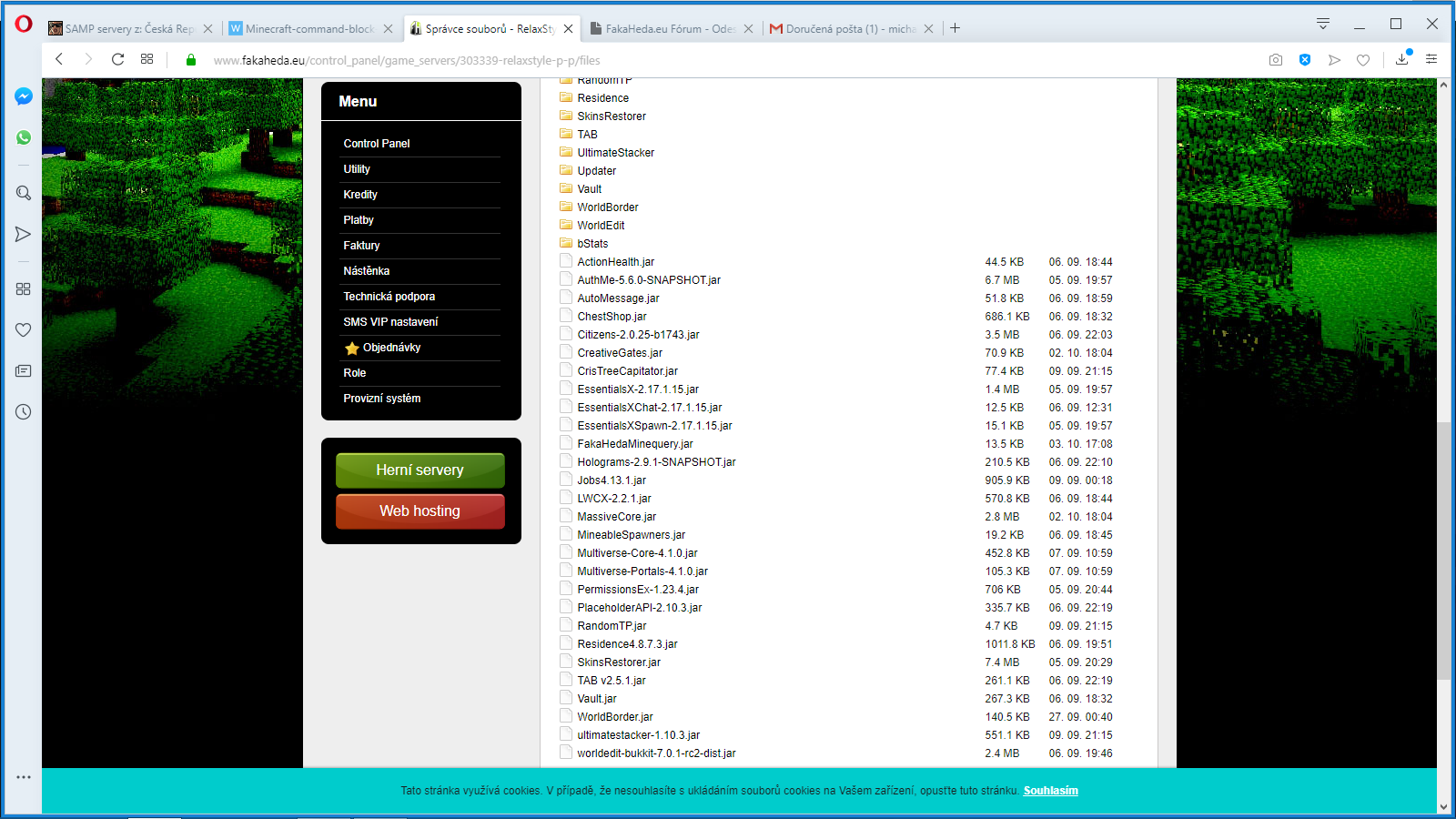Viewport: 1456px width, 819px height.
Task: Select file worldedit-bukkit-7.0.1-rc2-dist.jar
Action: [656, 753]
